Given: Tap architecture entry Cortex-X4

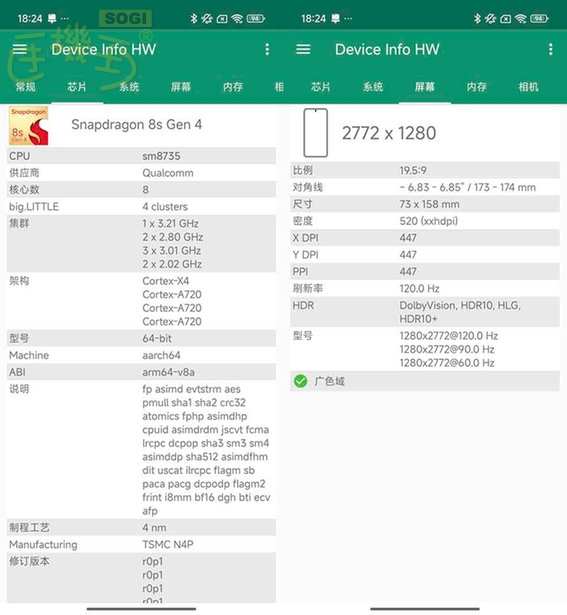Looking at the screenshot, I should click(166, 281).
